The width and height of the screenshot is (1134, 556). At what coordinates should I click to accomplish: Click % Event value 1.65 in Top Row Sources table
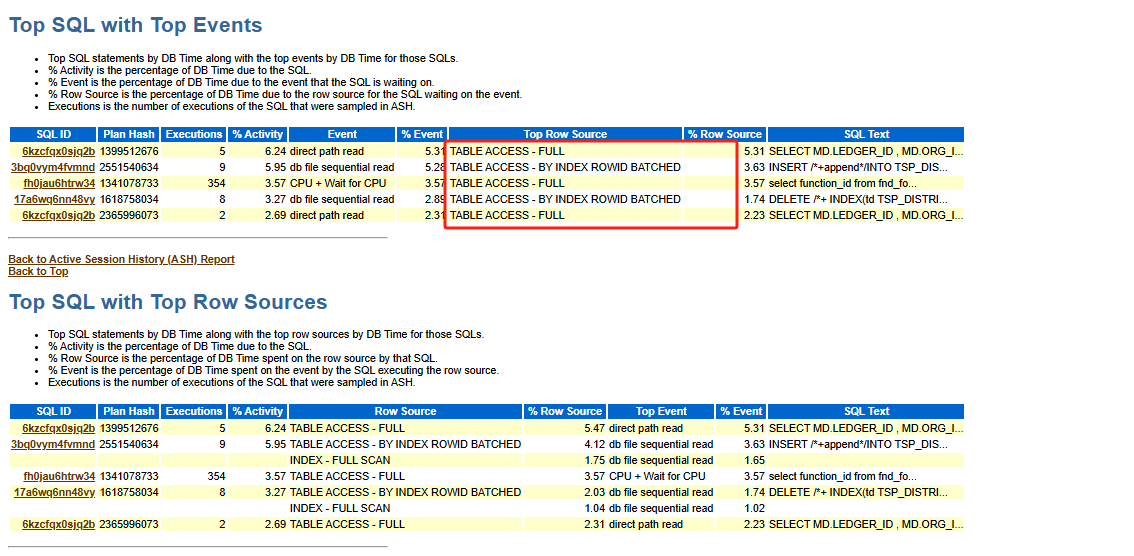pos(754,460)
